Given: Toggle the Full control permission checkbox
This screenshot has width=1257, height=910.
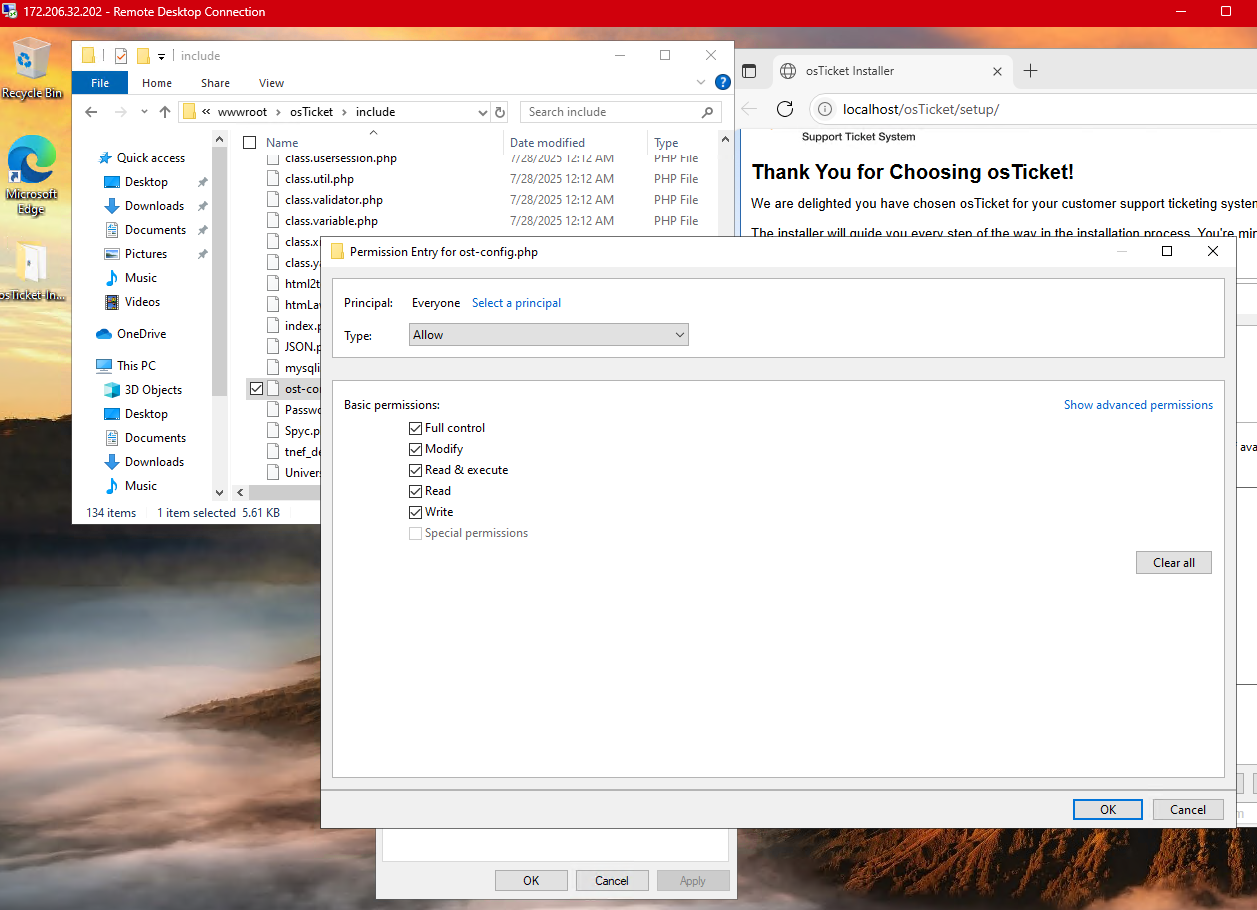Looking at the screenshot, I should (x=416, y=428).
